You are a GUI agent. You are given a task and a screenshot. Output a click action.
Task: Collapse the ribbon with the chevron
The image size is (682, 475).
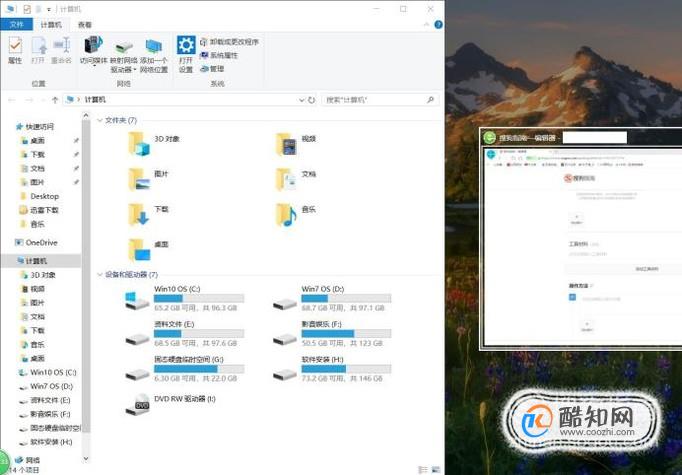[426, 25]
